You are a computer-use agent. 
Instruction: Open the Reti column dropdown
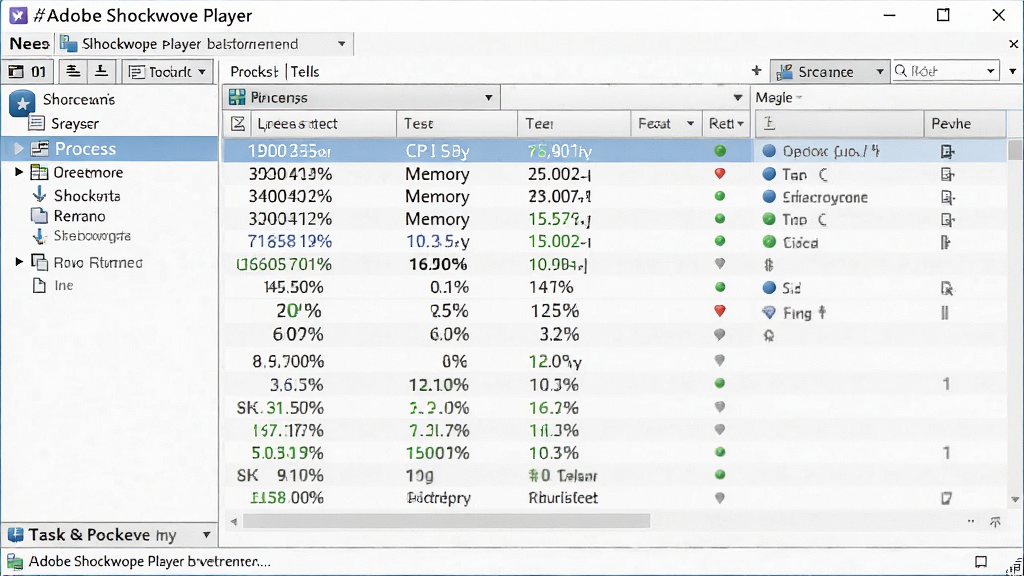click(x=727, y=123)
